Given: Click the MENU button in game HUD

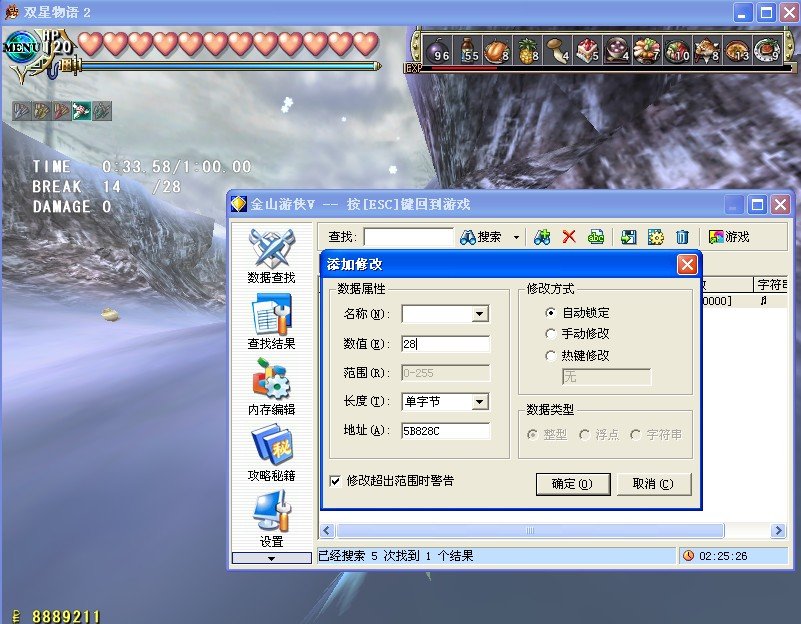Looking at the screenshot, I should (20, 47).
